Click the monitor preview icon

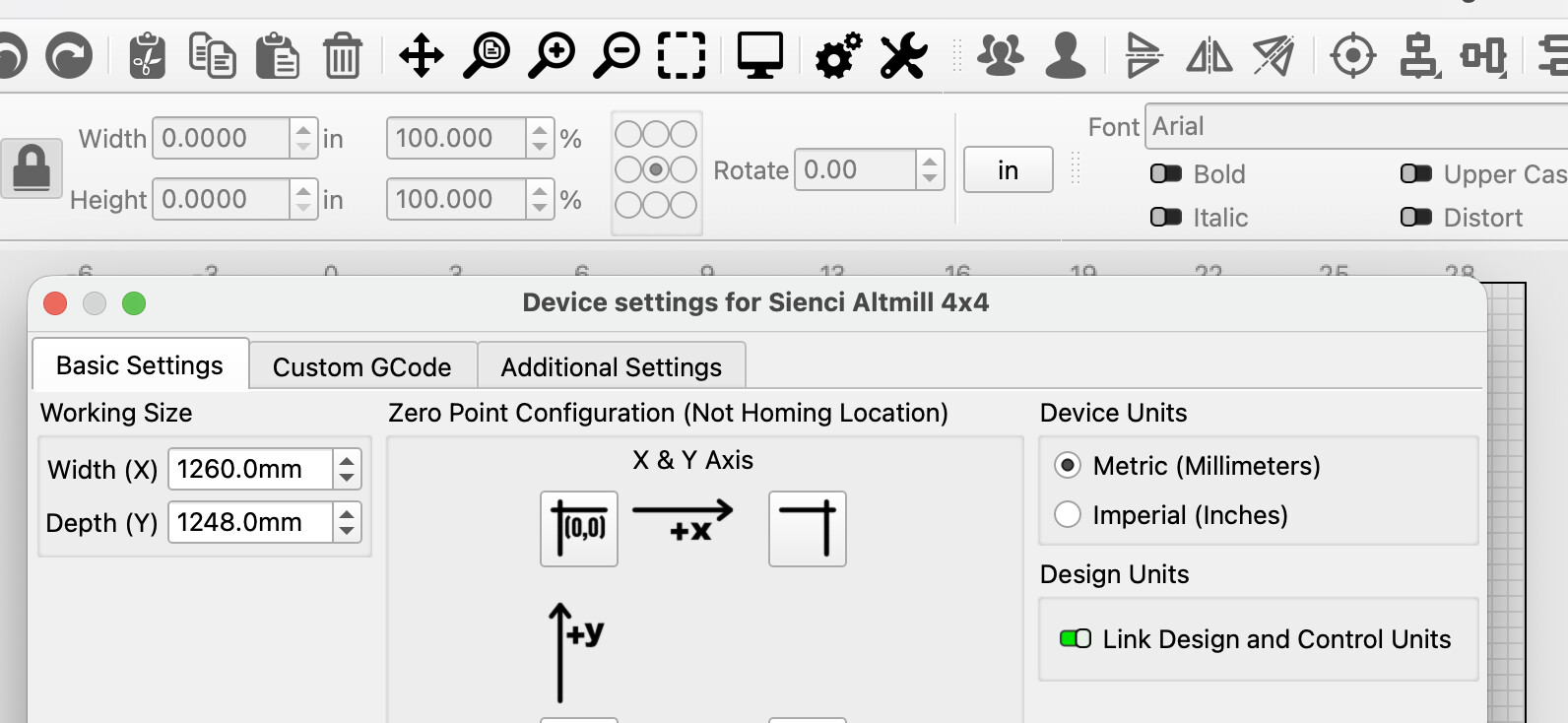760,55
